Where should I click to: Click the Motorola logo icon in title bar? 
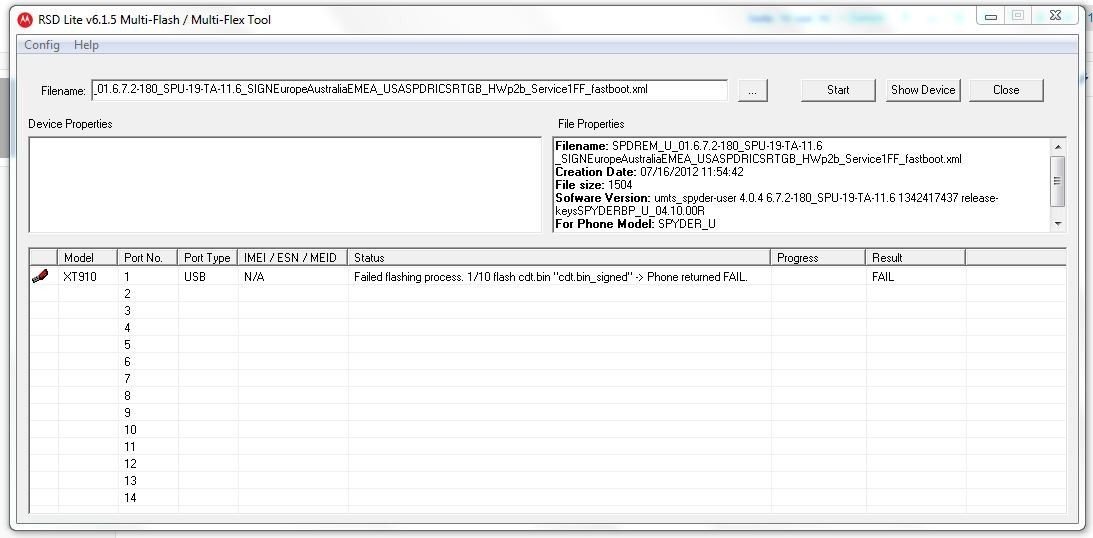[x=25, y=20]
